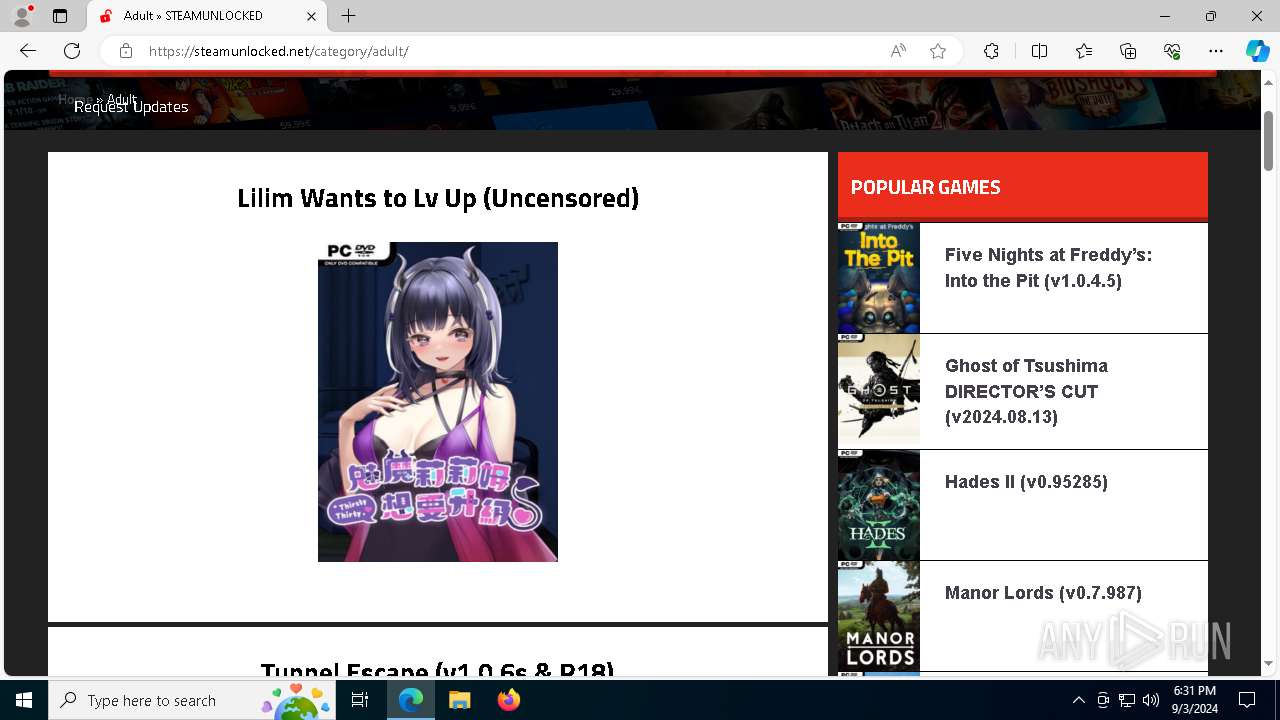Add page to favorites star icon
Image resolution: width=1280 pixels, height=720 pixels.
pos(938,51)
